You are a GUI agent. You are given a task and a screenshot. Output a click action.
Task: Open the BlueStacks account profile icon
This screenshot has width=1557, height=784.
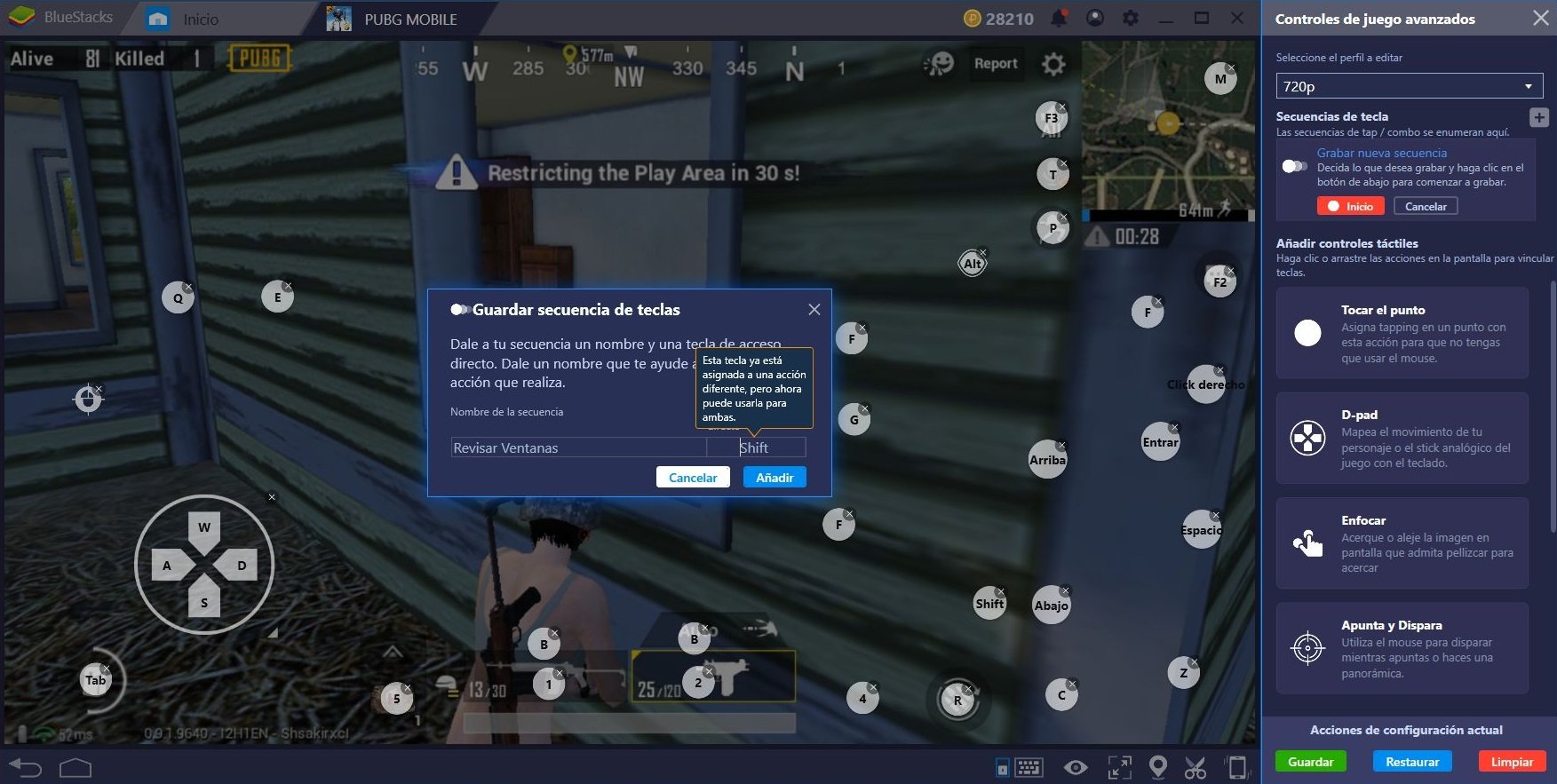coord(1095,18)
